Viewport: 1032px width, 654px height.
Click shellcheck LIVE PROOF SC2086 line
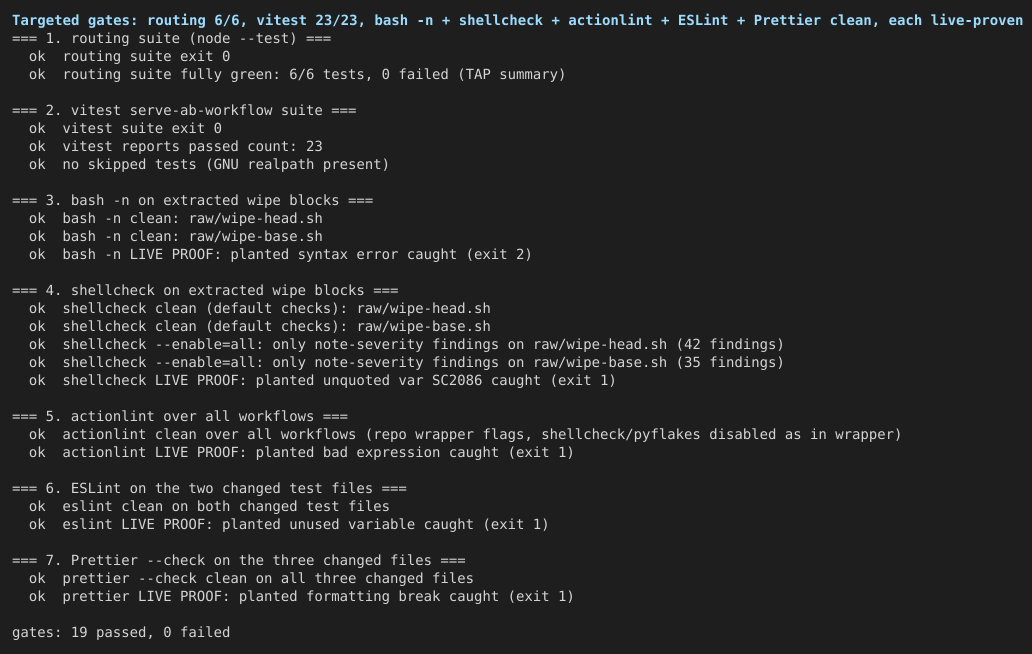click(322, 380)
